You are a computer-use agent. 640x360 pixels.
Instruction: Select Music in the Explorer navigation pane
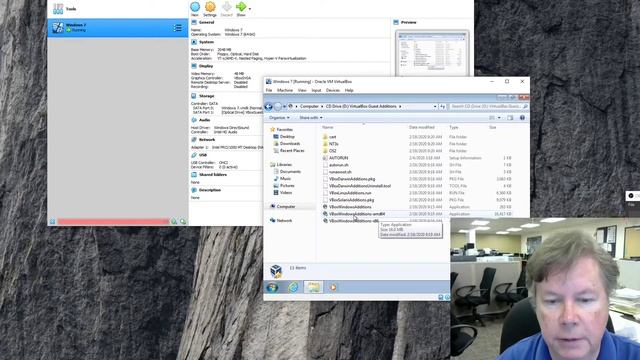tap(285, 179)
